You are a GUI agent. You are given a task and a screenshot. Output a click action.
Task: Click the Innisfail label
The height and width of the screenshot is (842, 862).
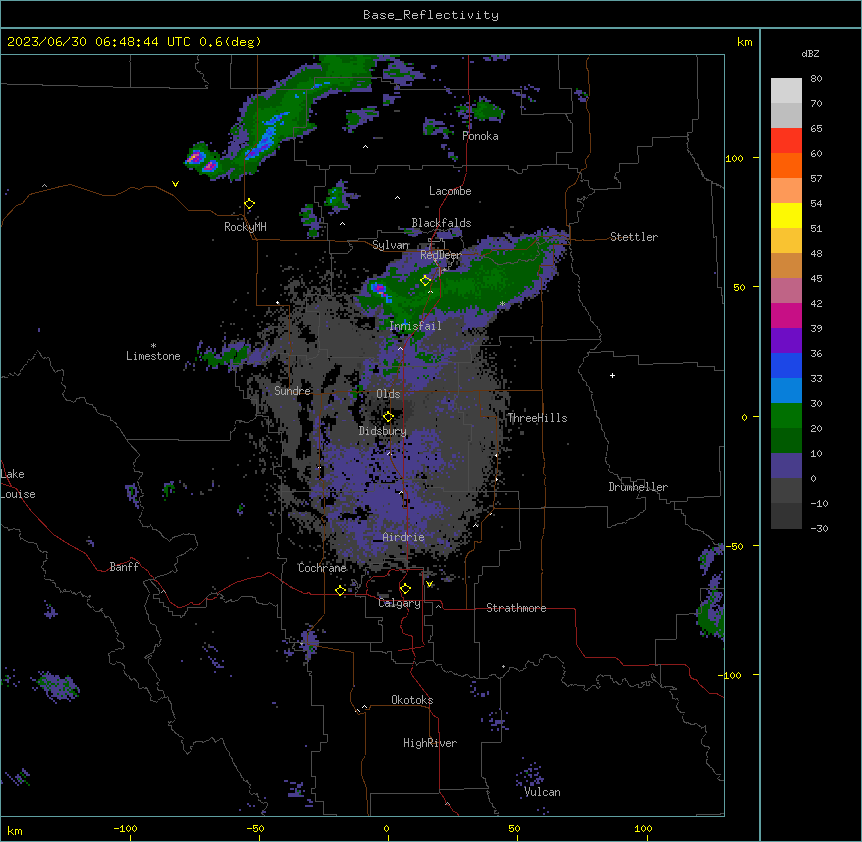point(416,326)
